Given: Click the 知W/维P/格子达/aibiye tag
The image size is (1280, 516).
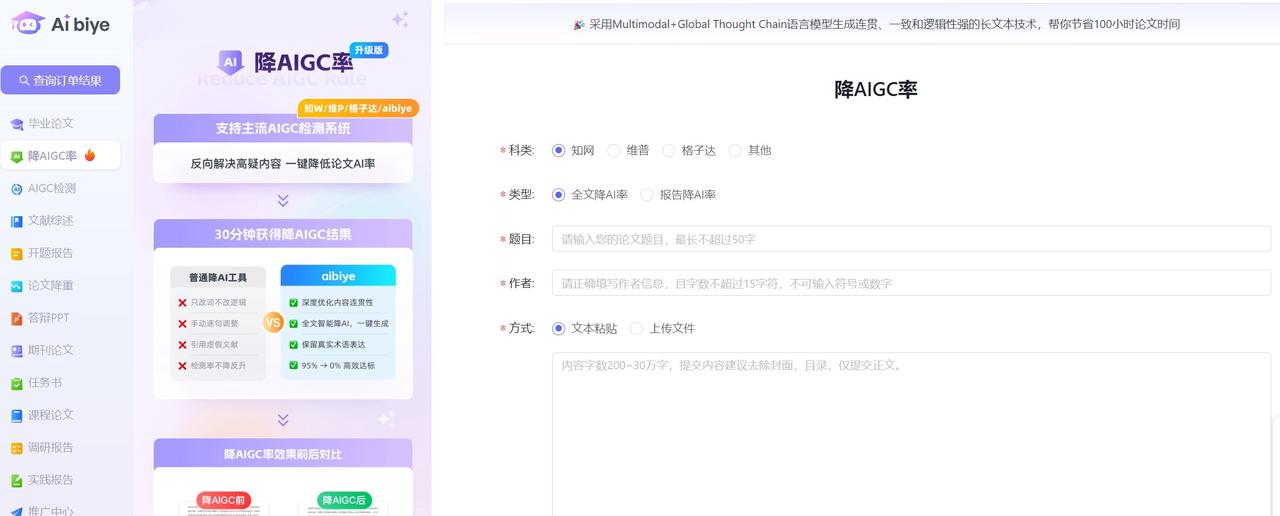Looking at the screenshot, I should click(357, 108).
